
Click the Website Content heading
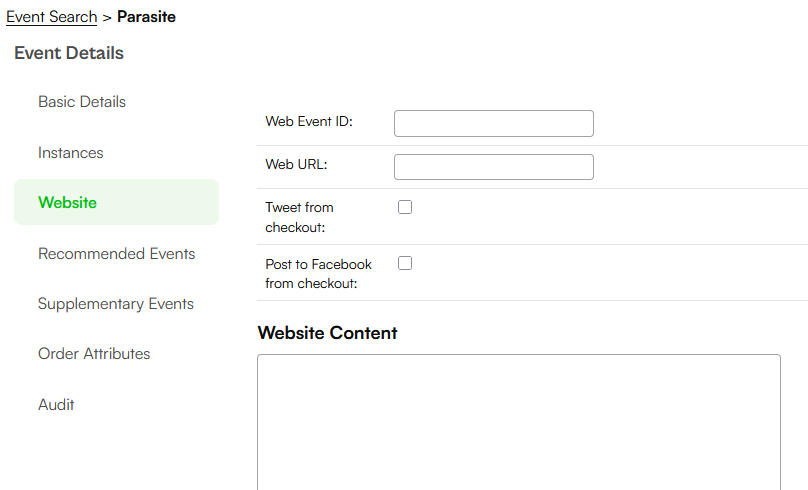tap(328, 333)
